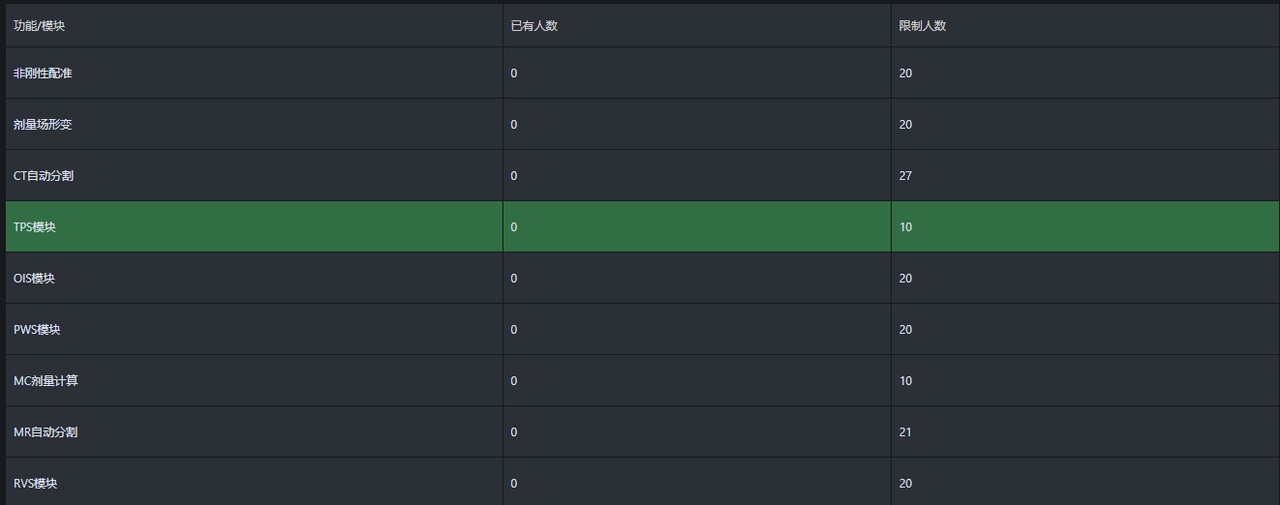Click the 限制人数 column header
The width and height of the screenshot is (1280, 505).
tap(922, 26)
